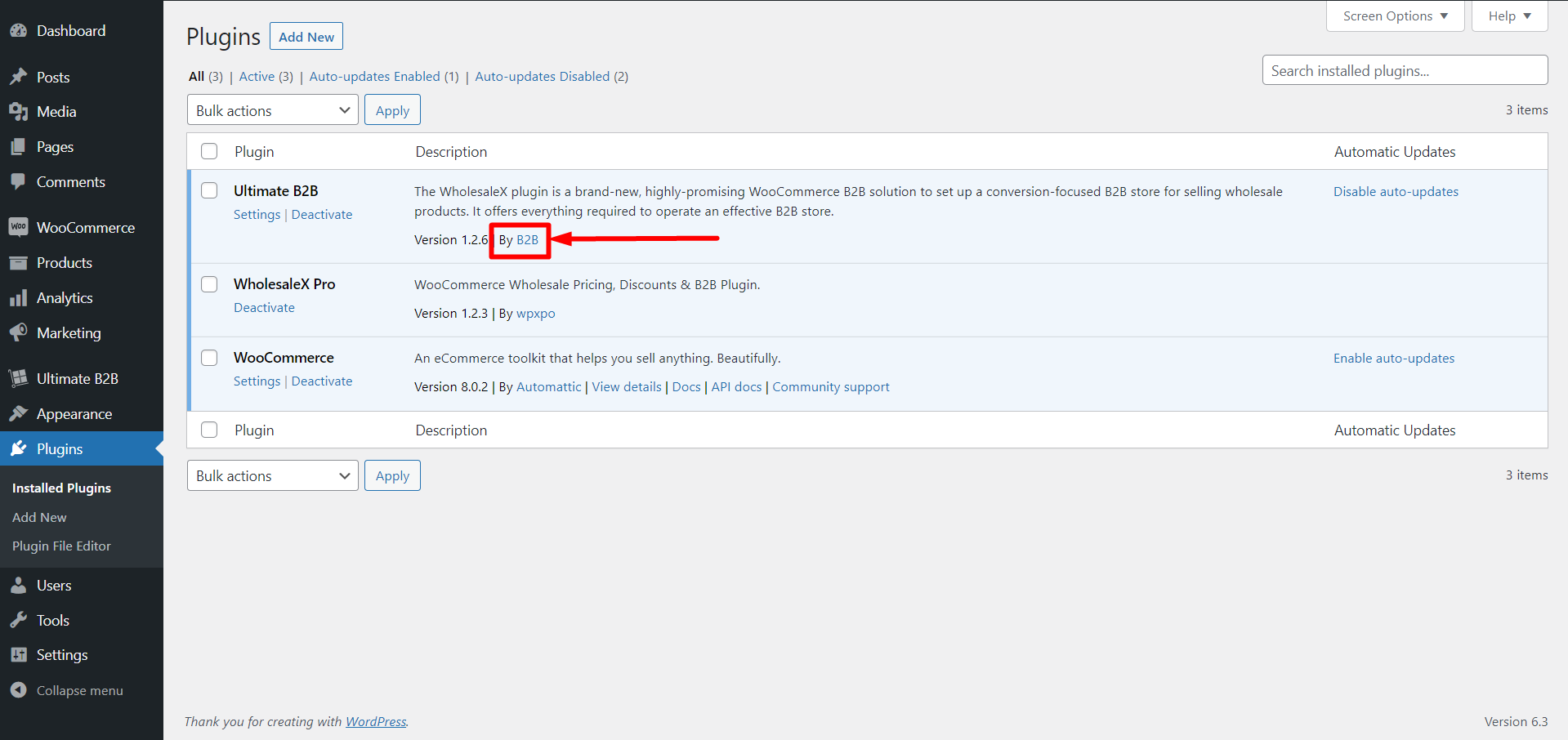Deactivate the Ultimate B2B plugin
Screen dimensions: 1568x740
[322, 214]
